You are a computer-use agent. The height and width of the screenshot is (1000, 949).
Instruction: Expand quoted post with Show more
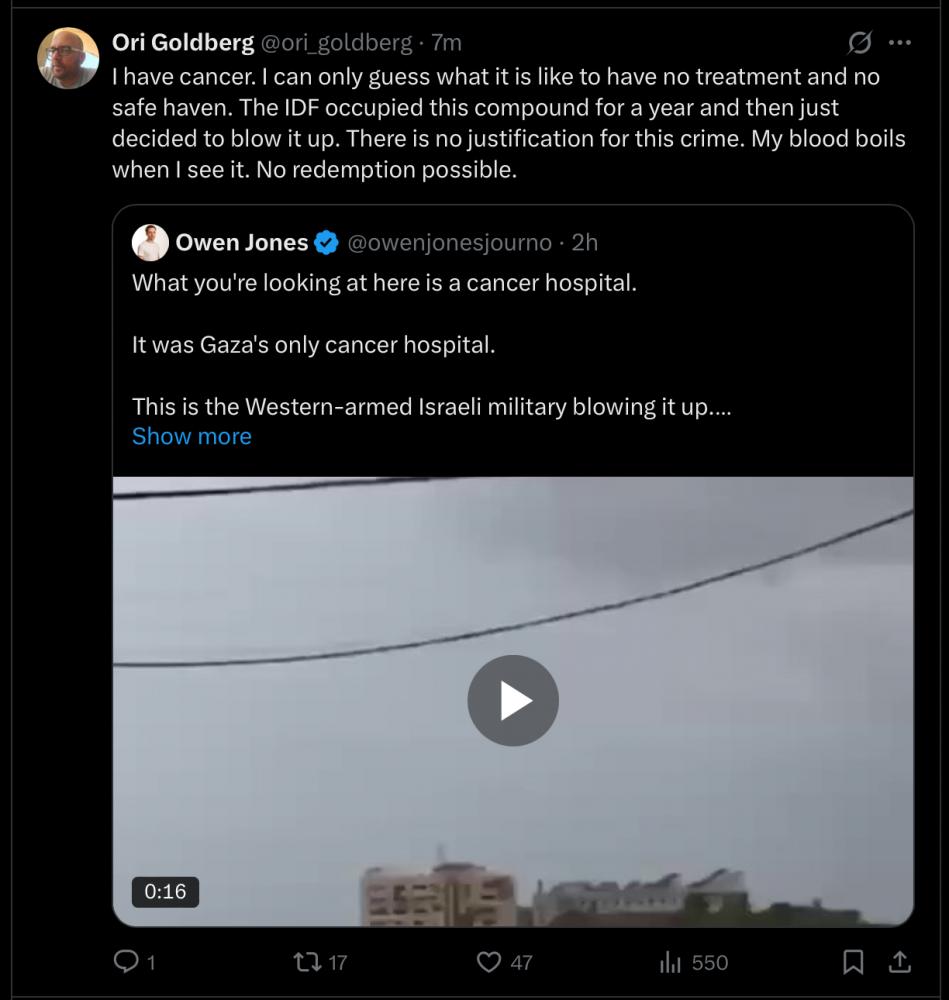[192, 436]
